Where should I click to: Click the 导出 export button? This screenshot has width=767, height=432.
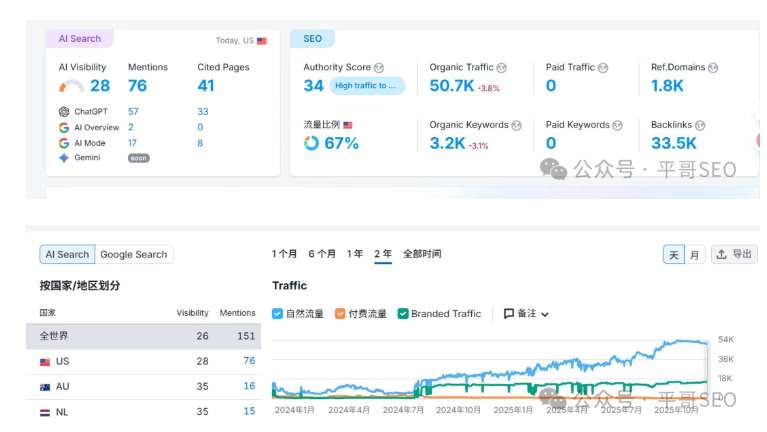(x=734, y=255)
